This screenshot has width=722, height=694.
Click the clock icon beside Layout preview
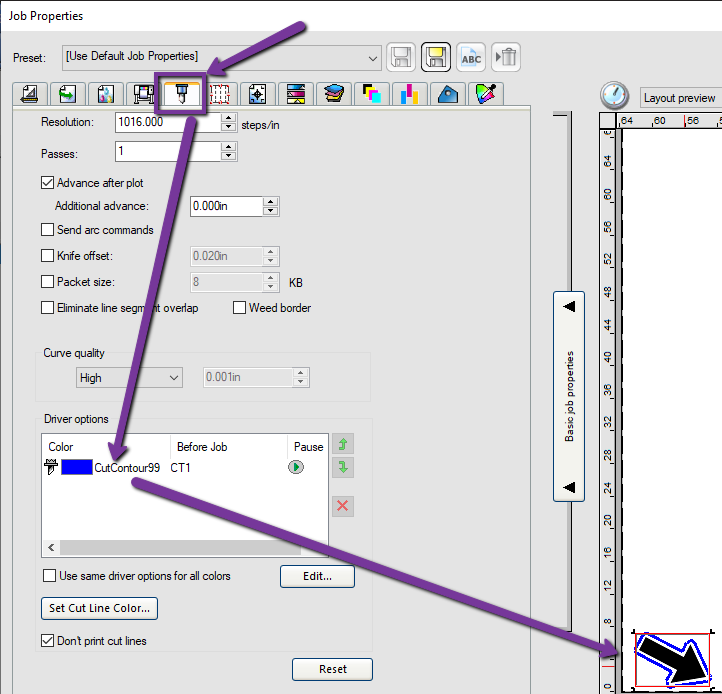pyautogui.click(x=613, y=96)
